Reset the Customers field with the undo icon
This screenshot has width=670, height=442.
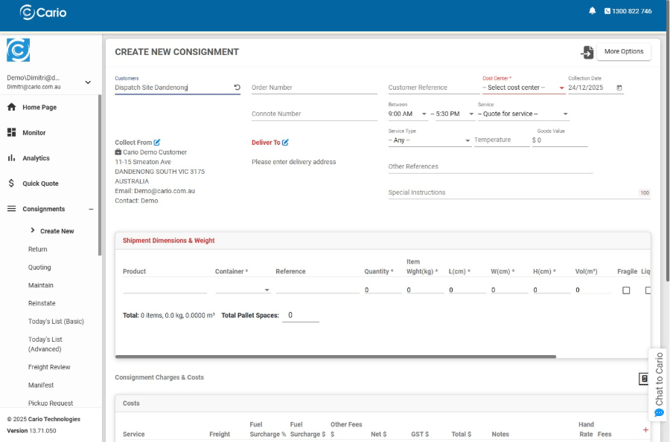pyautogui.click(x=237, y=88)
